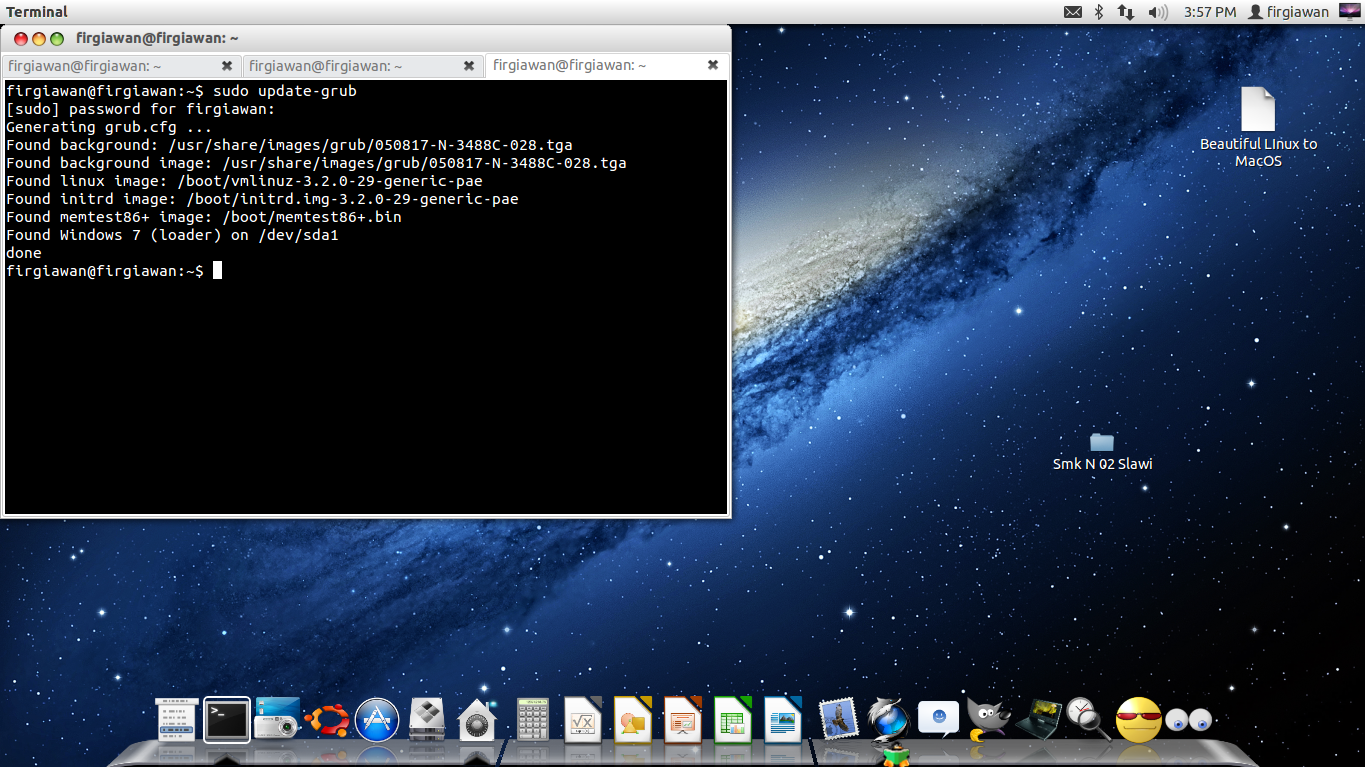This screenshot has width=1365, height=767.
Task: Open LibreOffice Impress icon in dock
Action: 683,720
